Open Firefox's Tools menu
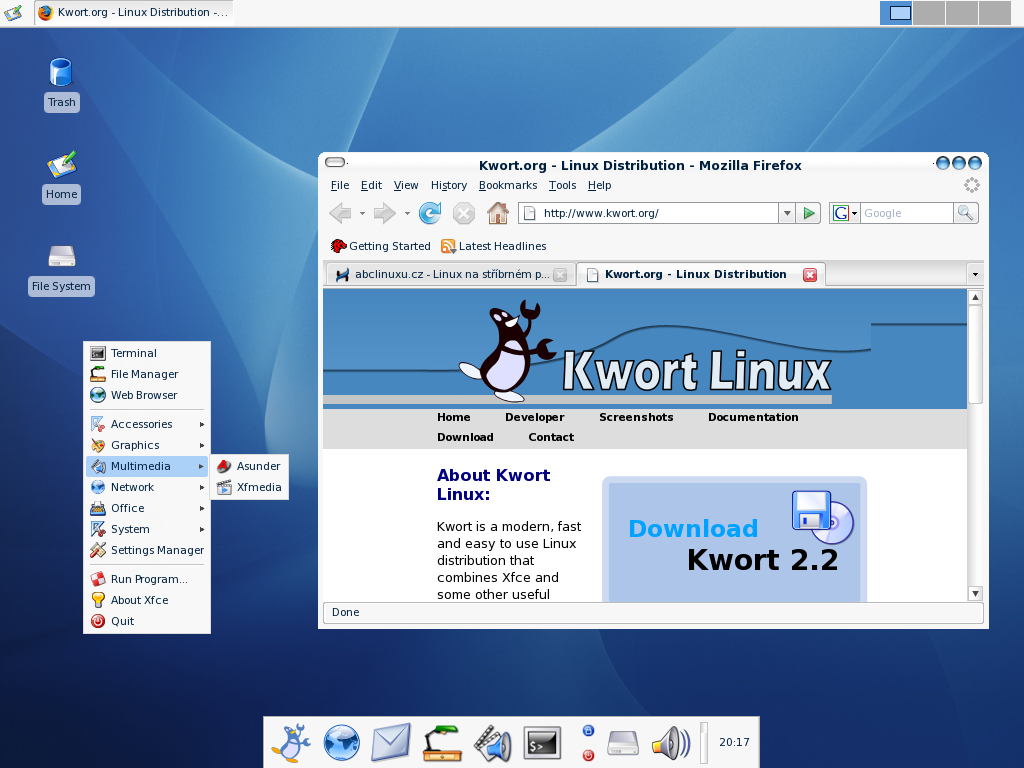1024x768 pixels. (x=562, y=185)
